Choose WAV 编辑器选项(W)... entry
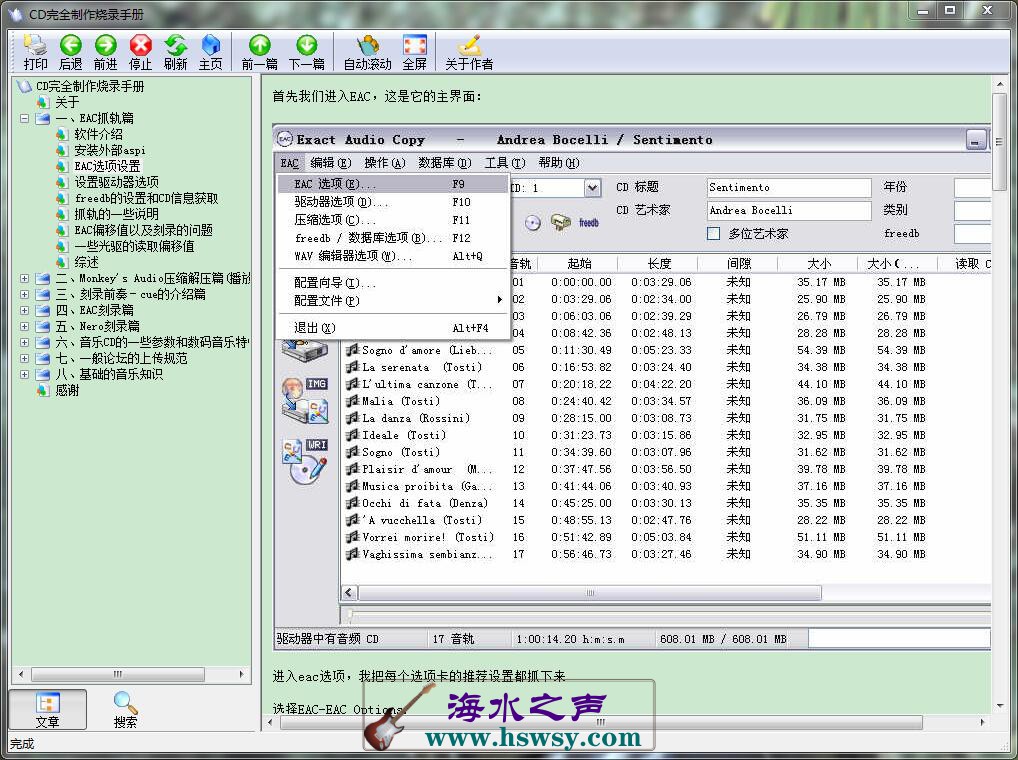Image resolution: width=1018 pixels, height=760 pixels. point(392,256)
